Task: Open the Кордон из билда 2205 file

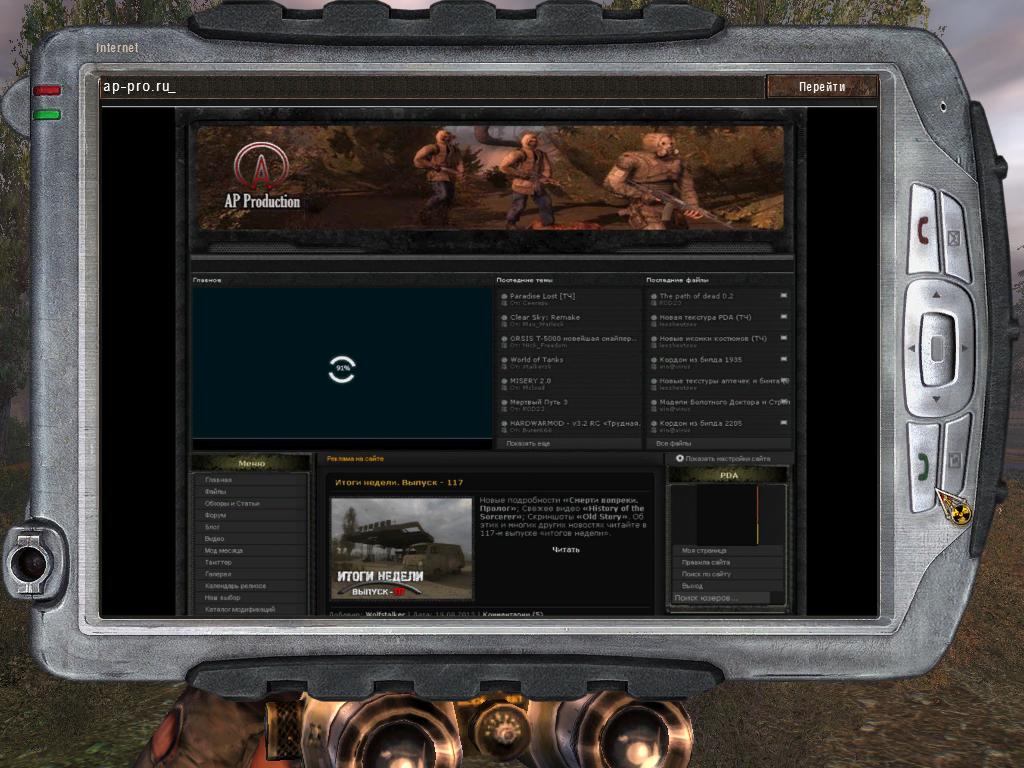Action: tap(701, 423)
